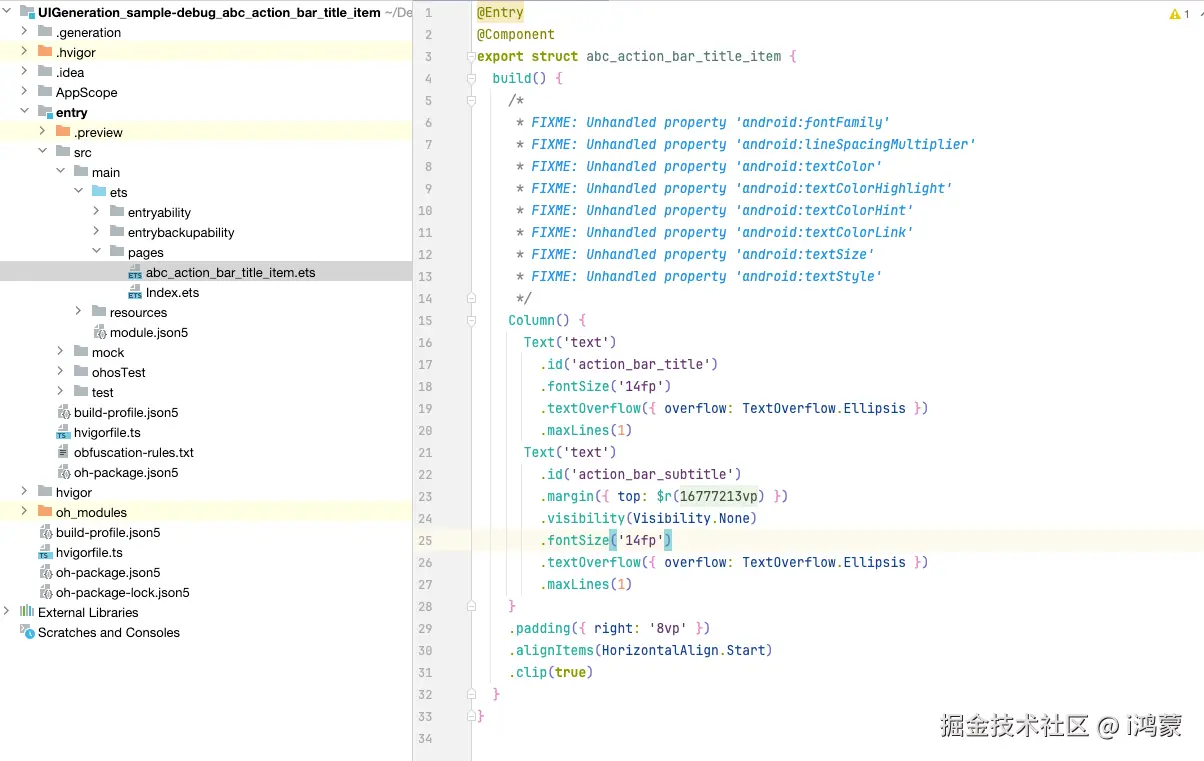Click the warning count number 1
Image resolution: width=1204 pixels, height=761 pixels.
coord(1186,14)
